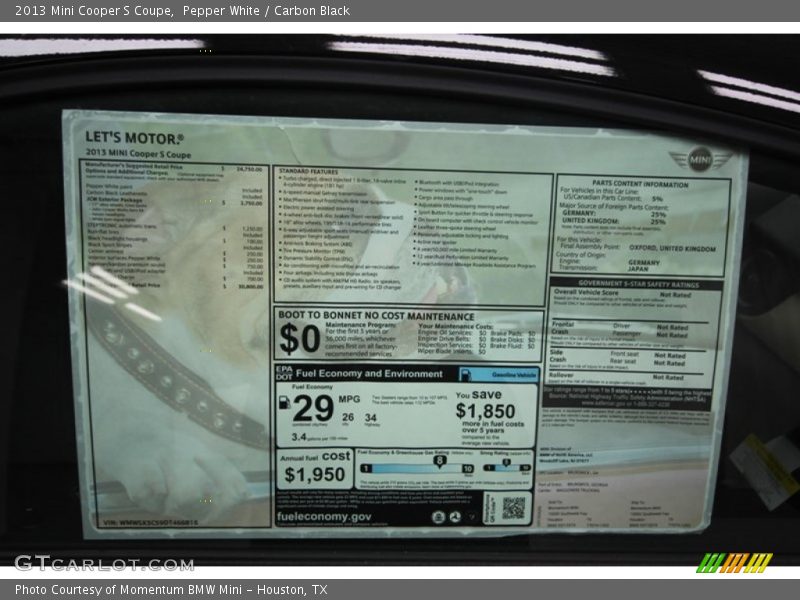Click the '$1,950' annual fuel cost

(315, 474)
